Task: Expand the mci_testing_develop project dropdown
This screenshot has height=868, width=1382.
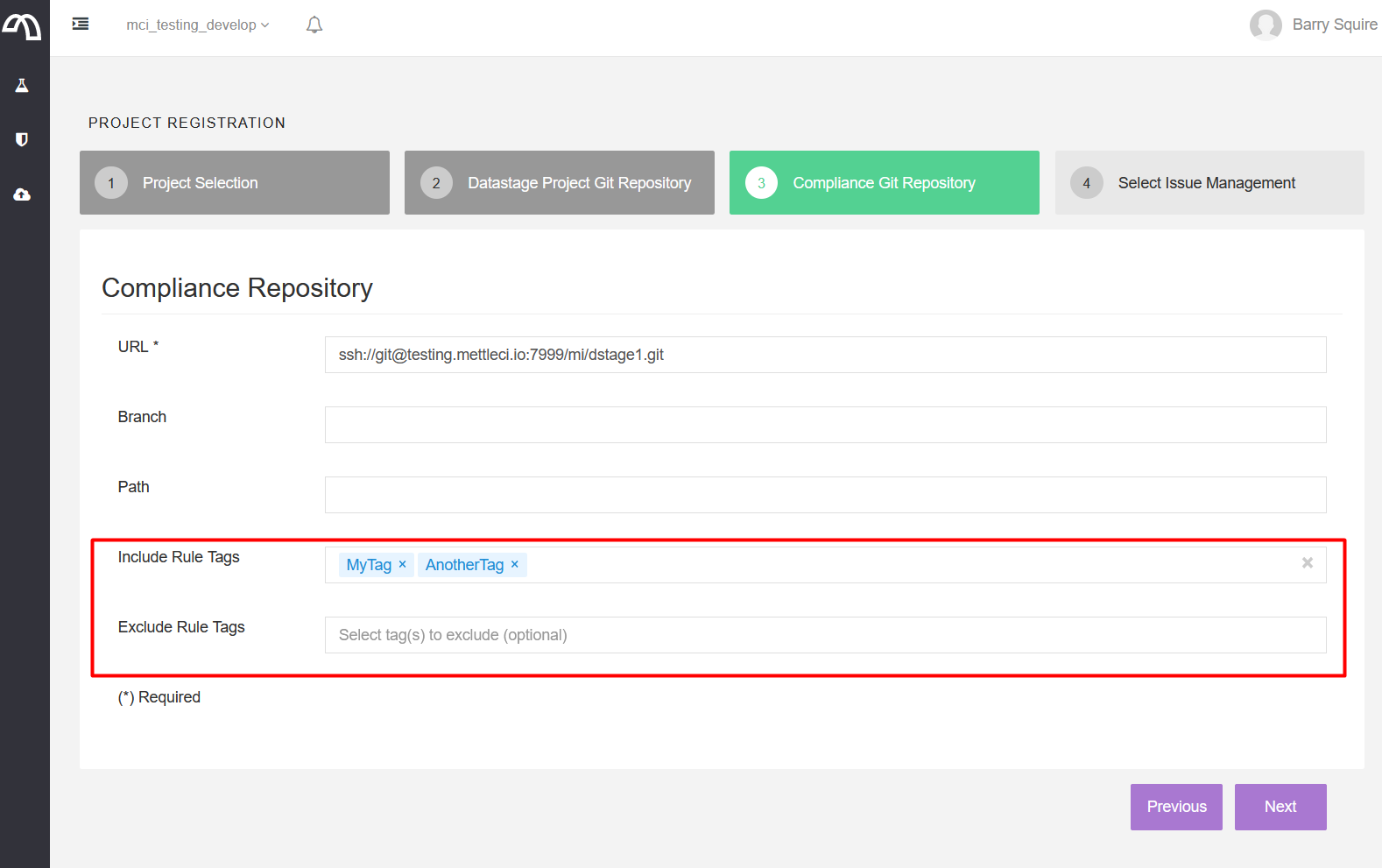Action: tap(197, 25)
